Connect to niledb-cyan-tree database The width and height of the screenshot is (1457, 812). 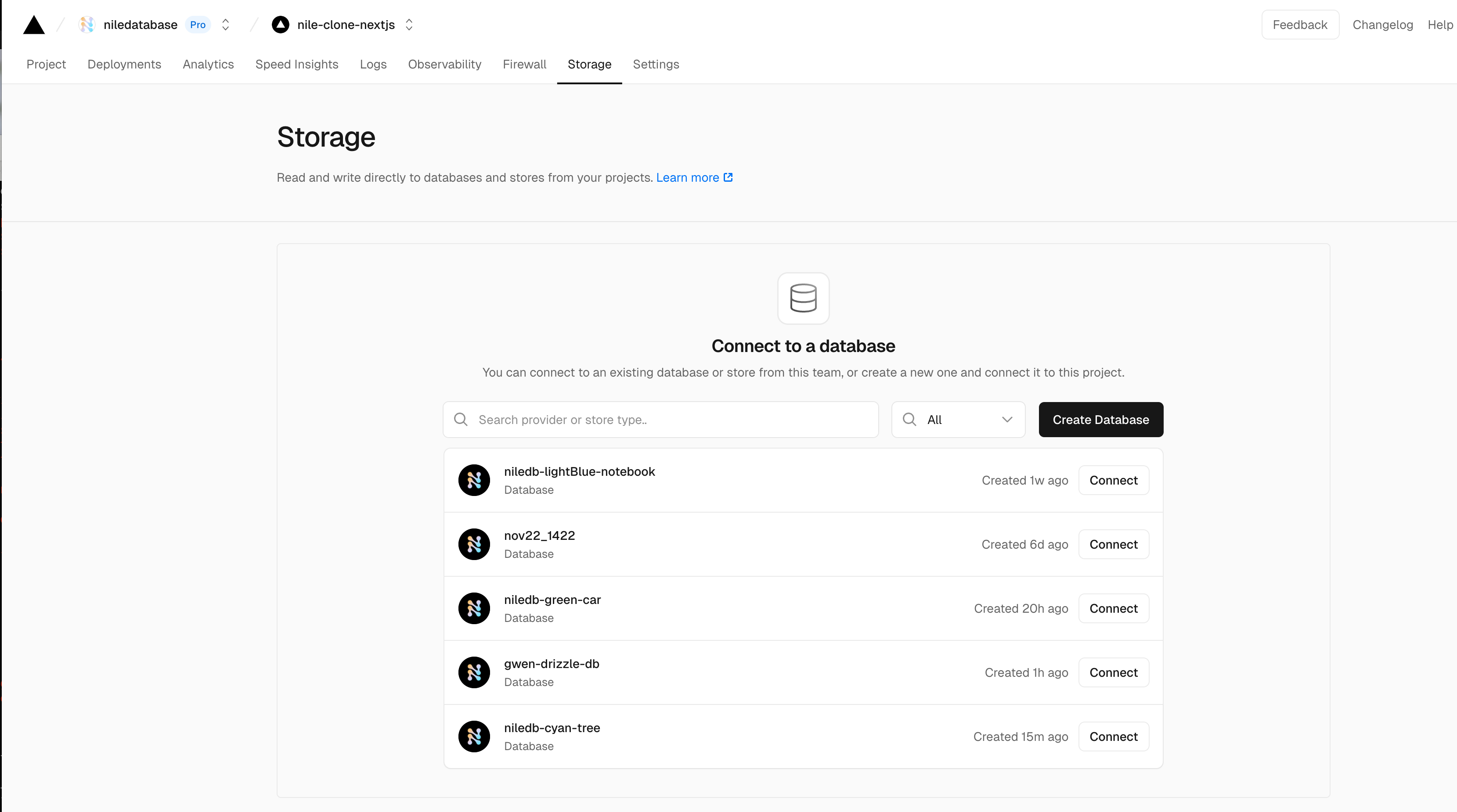point(1113,736)
